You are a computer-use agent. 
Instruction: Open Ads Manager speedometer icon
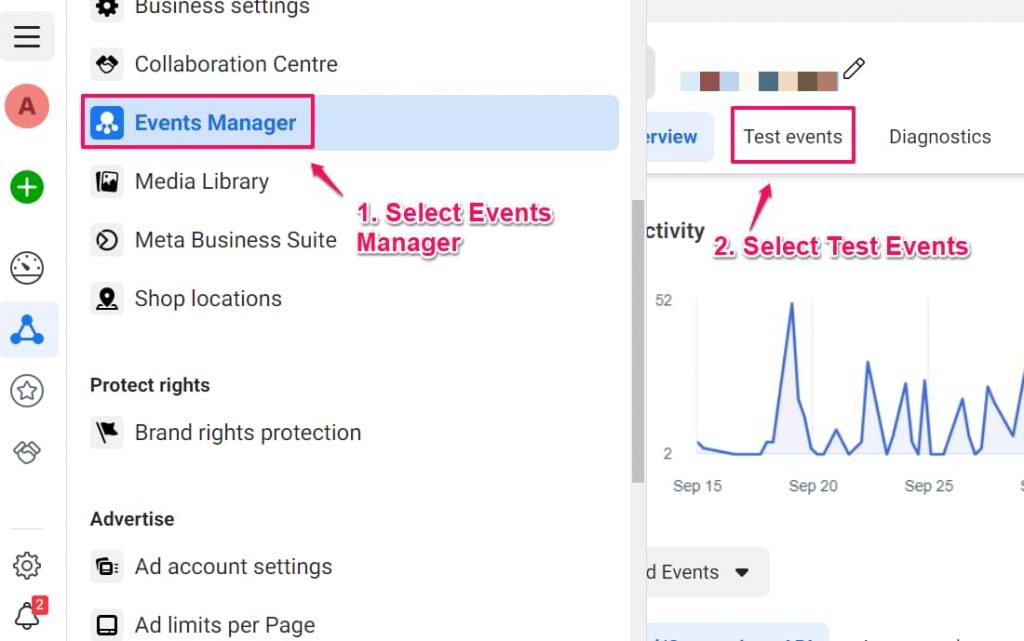coord(27,268)
